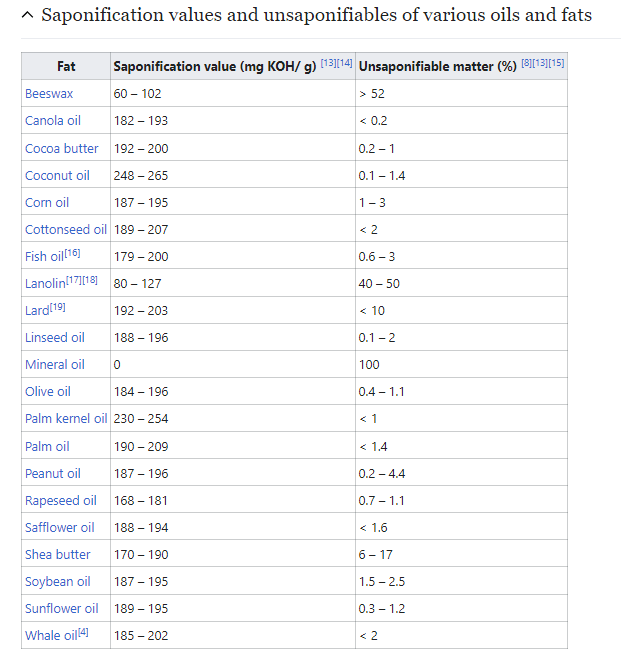Open the Palm kernel oil link
The height and width of the screenshot is (654, 621).
coord(65,419)
